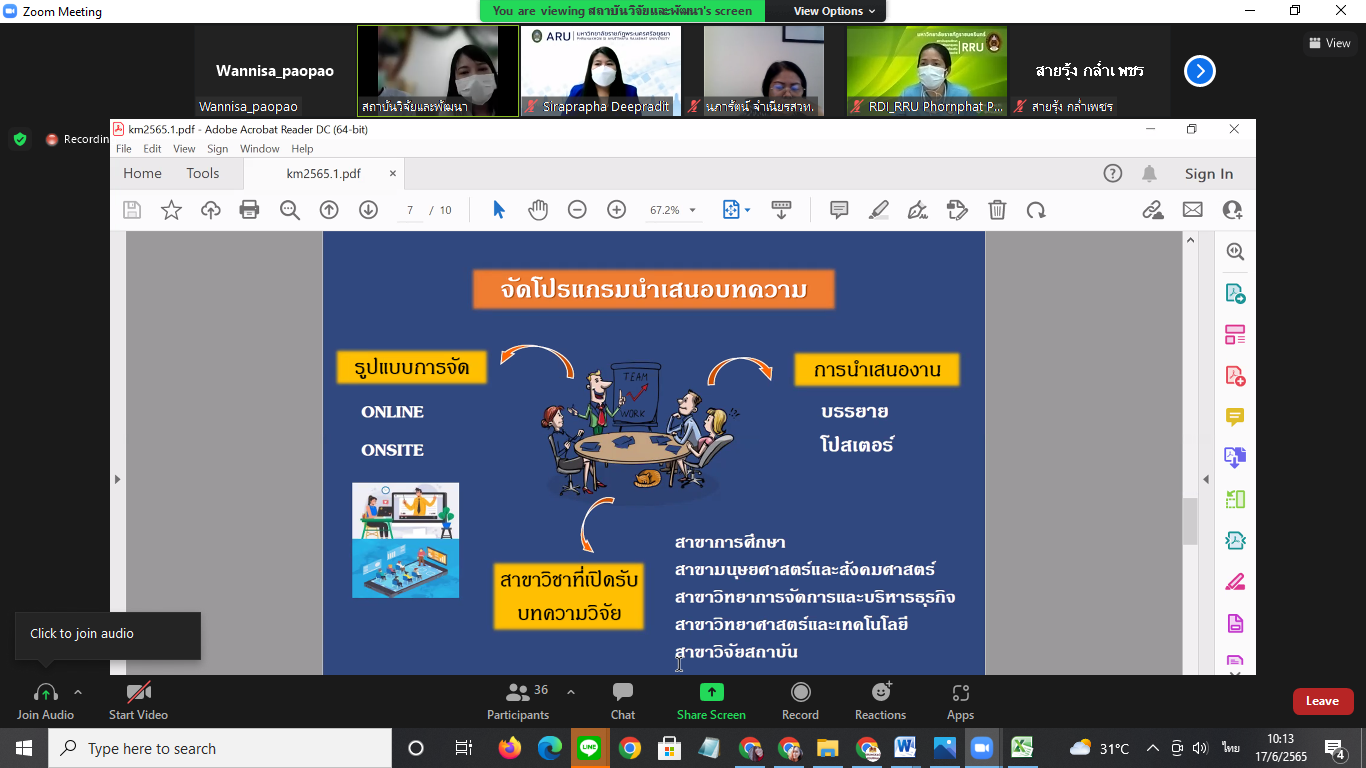The width and height of the screenshot is (1366, 768).
Task: Open the Sign menu in Acrobat
Action: click(218, 149)
